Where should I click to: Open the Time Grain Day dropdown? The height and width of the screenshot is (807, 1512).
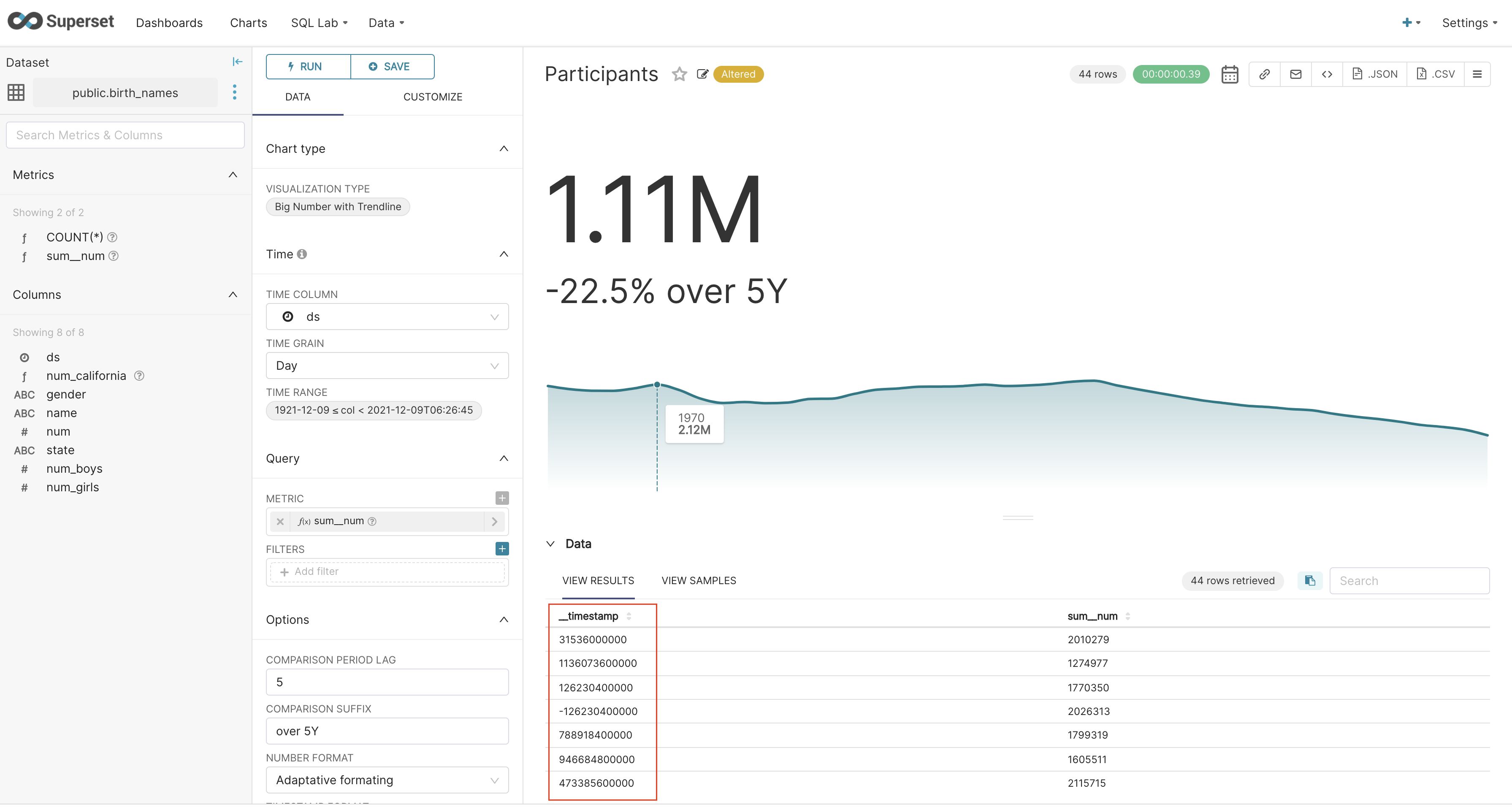tap(387, 366)
